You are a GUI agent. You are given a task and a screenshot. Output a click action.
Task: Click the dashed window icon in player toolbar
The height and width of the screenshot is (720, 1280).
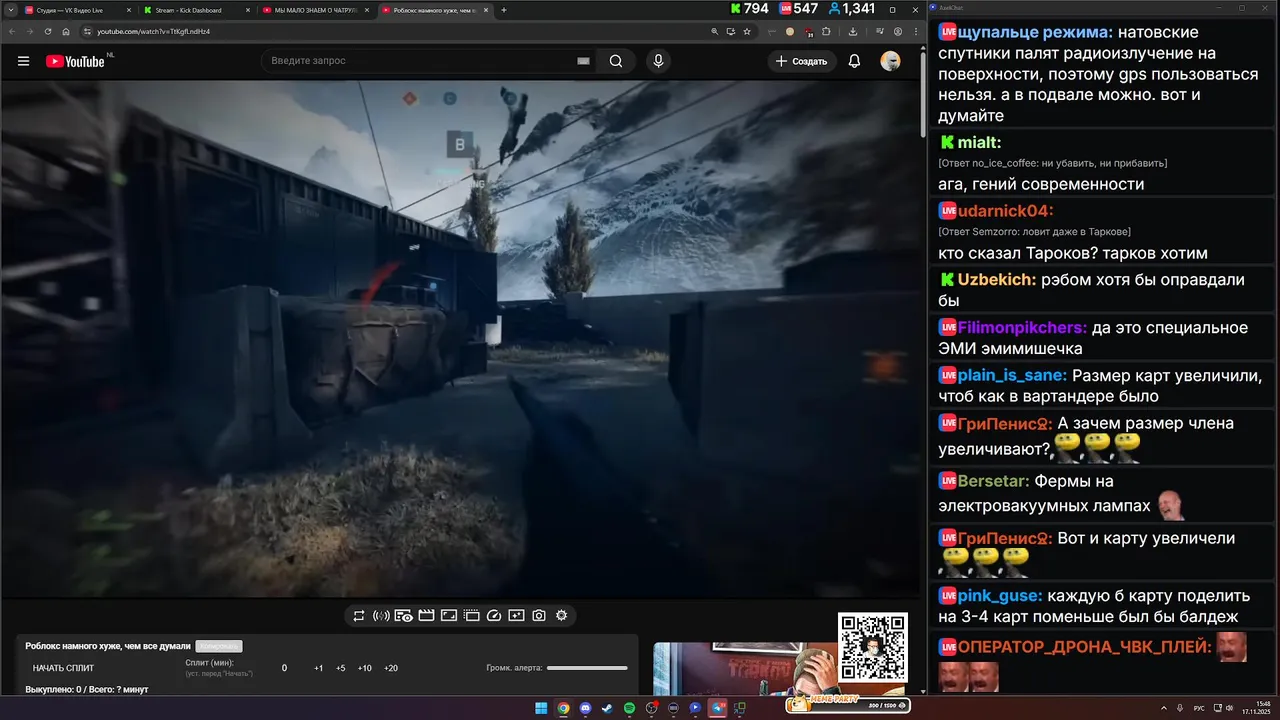point(472,616)
